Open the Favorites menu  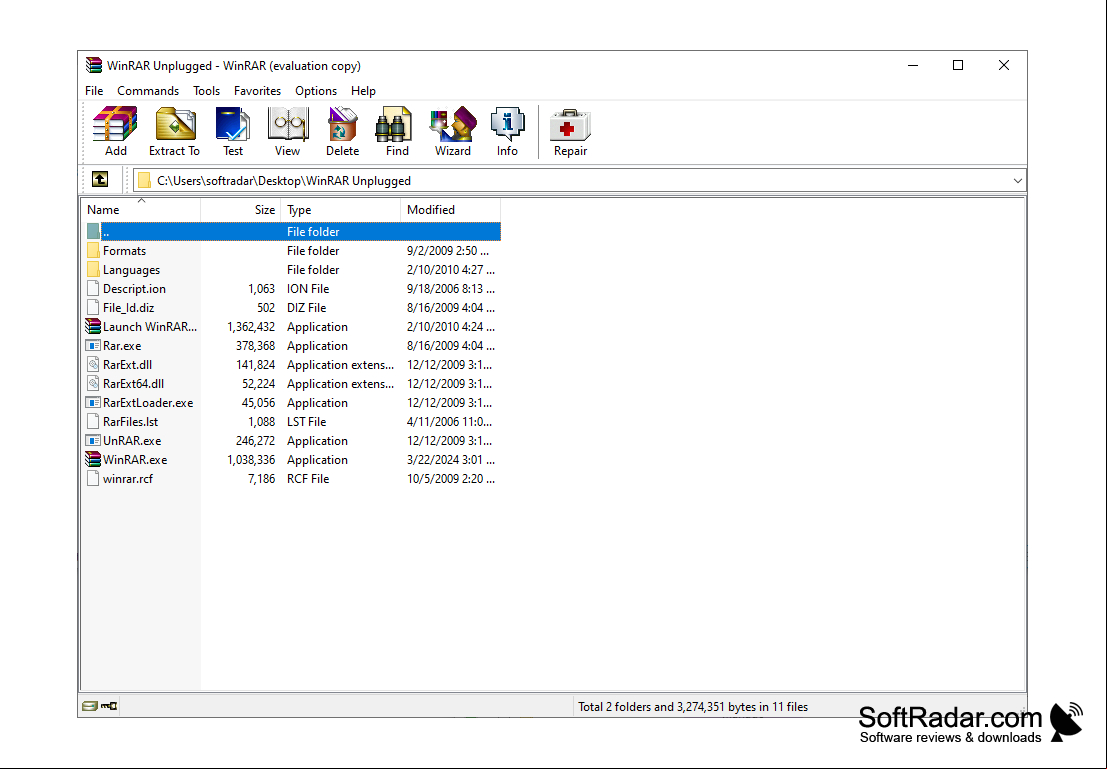point(258,90)
